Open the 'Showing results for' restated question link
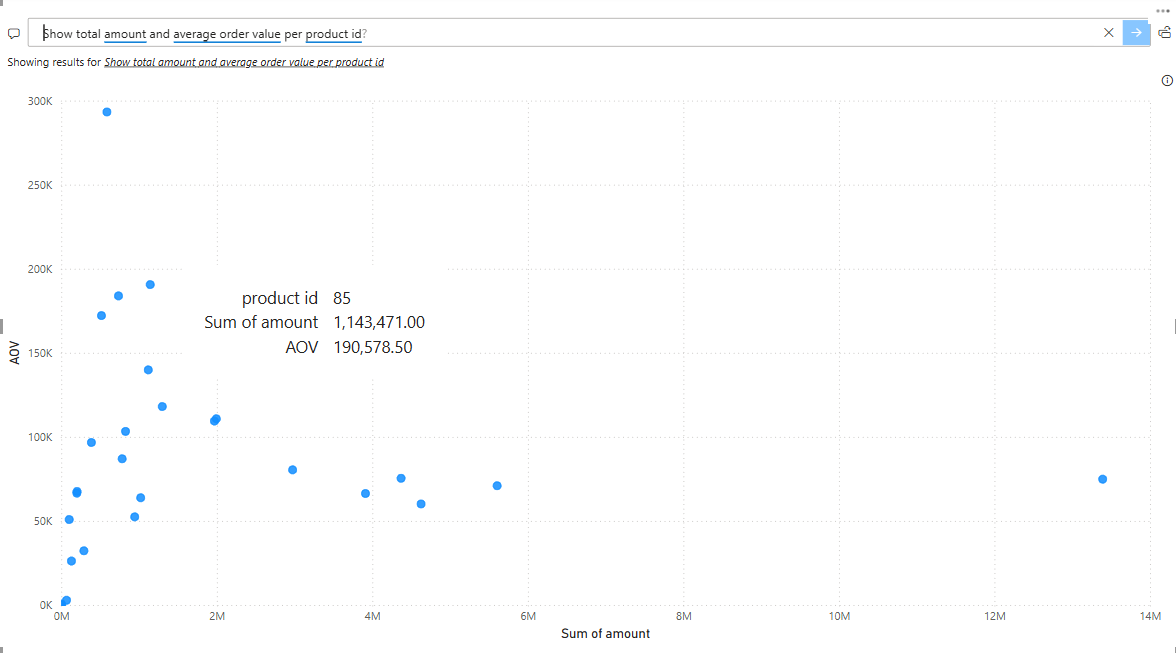Screen dimensions: 1176x653 tap(244, 62)
